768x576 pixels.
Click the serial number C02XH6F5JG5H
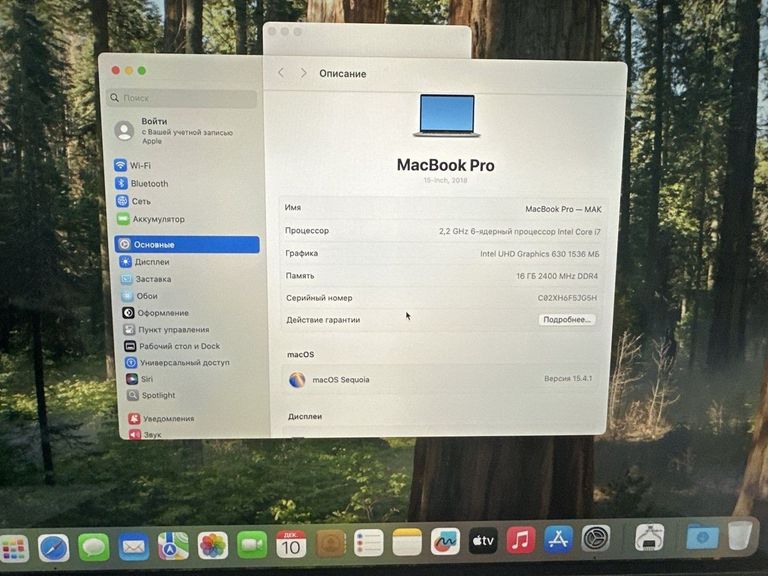click(x=567, y=298)
